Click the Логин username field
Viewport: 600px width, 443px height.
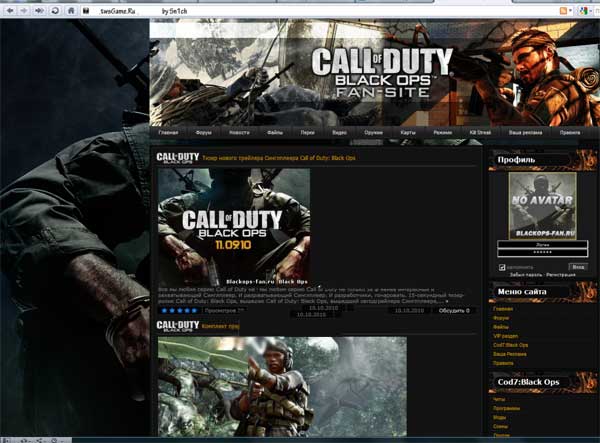[542, 244]
